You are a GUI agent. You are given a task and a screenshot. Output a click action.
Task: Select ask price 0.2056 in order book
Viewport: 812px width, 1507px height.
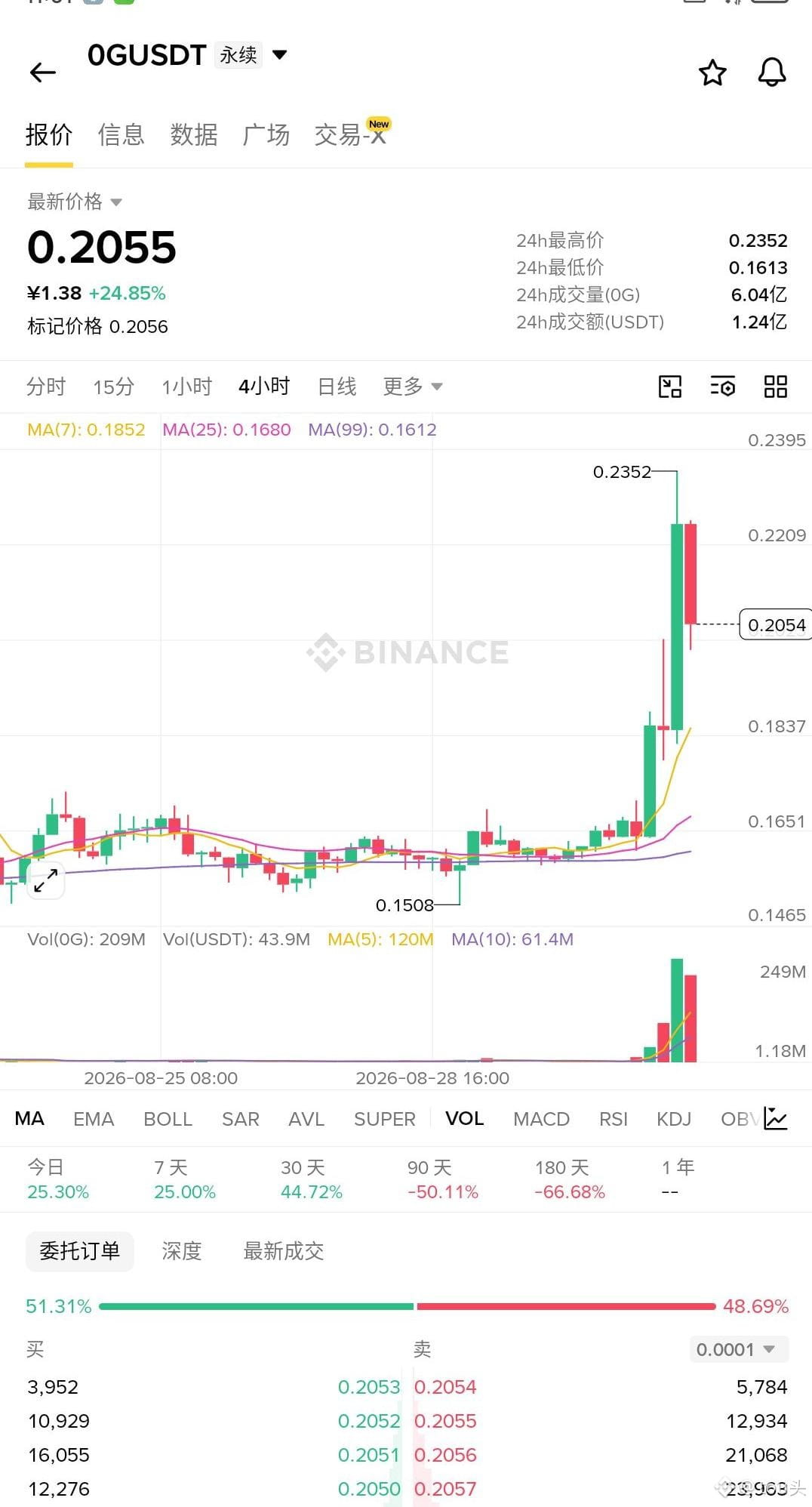point(445,1455)
